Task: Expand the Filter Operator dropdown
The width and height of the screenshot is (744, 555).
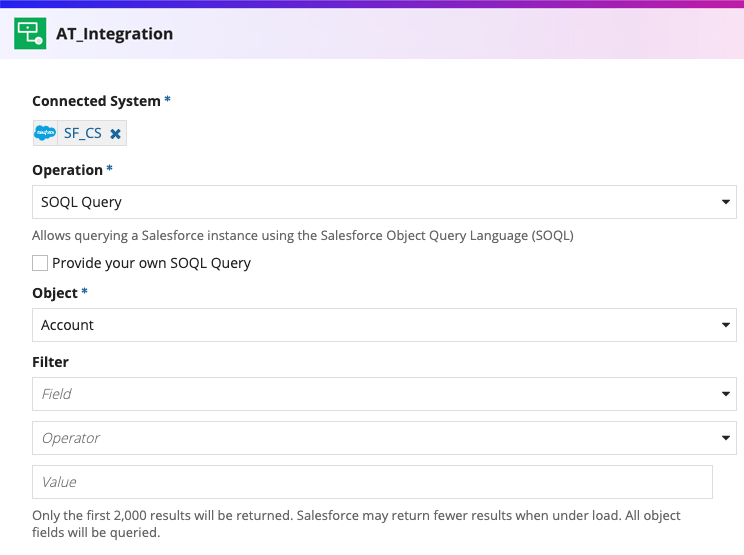Action: pyautogui.click(x=384, y=438)
